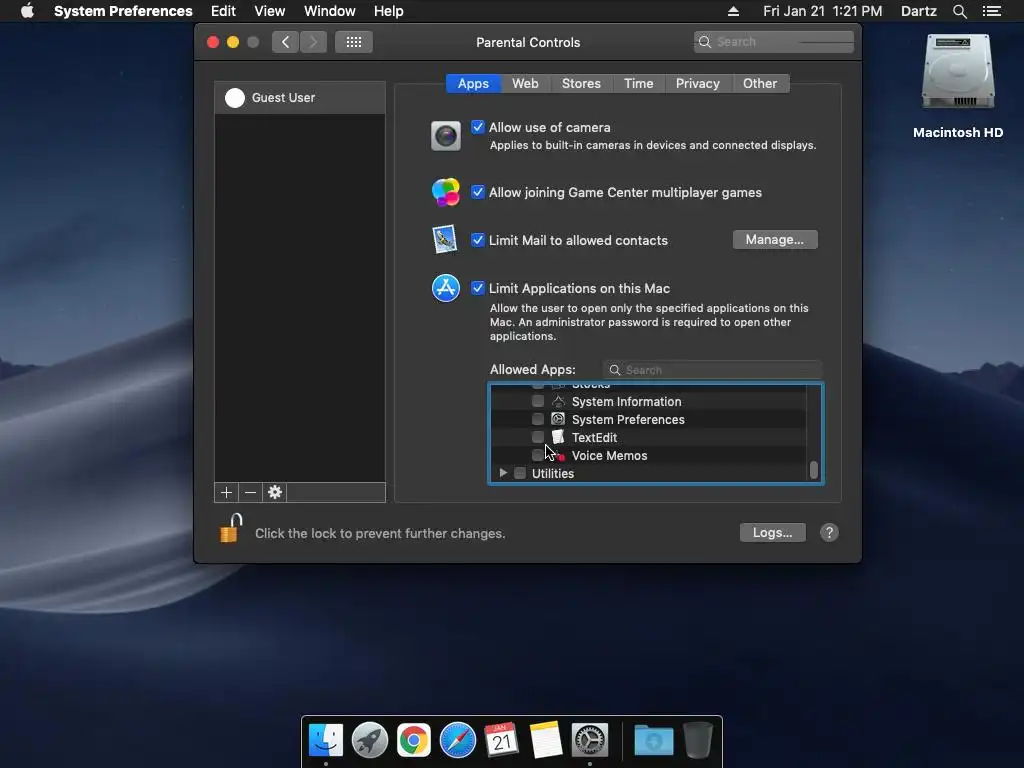Click the Allowed Apps search field

(712, 370)
